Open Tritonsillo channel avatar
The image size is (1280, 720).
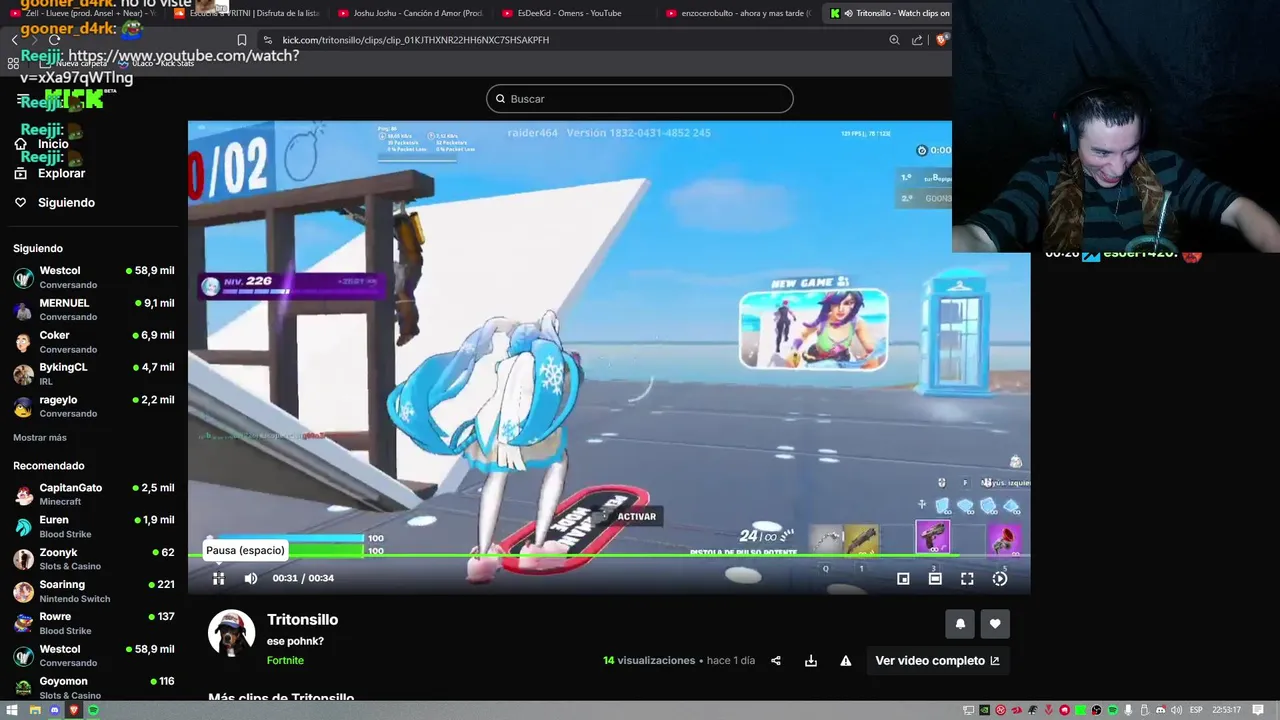pos(231,633)
